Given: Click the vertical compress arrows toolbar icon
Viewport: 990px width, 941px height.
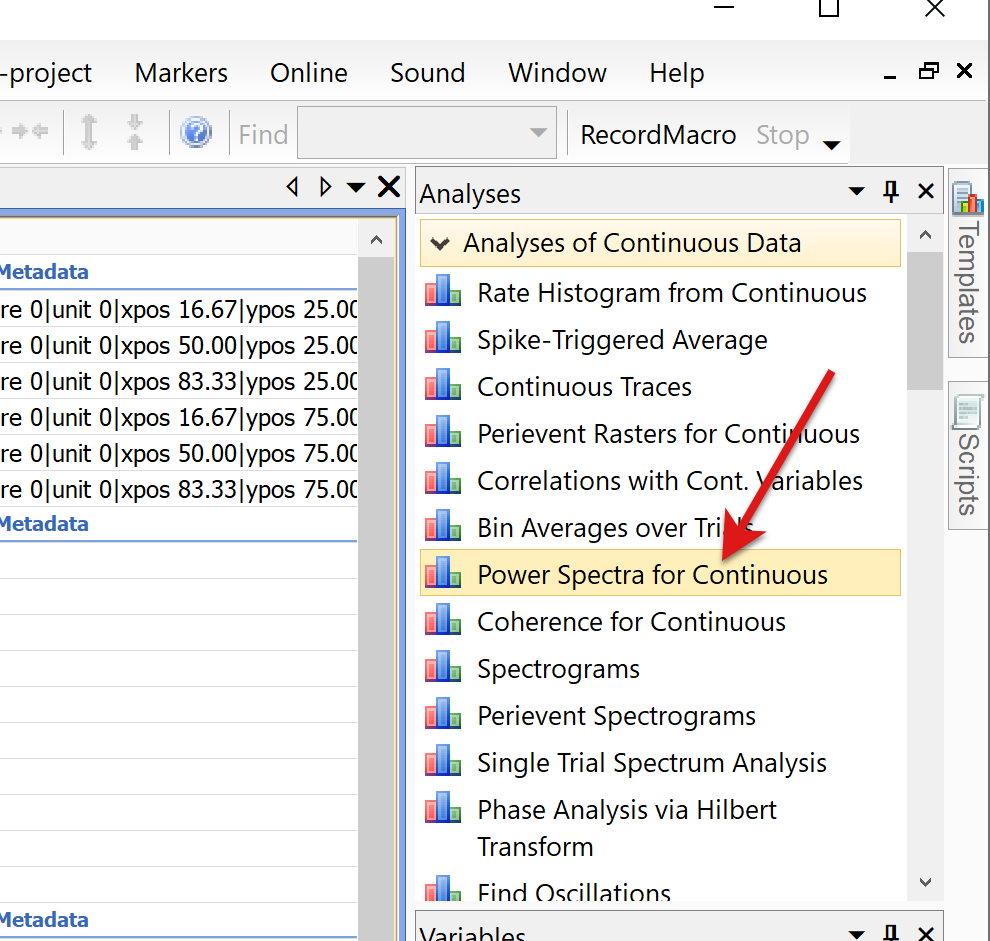Looking at the screenshot, I should [x=134, y=132].
